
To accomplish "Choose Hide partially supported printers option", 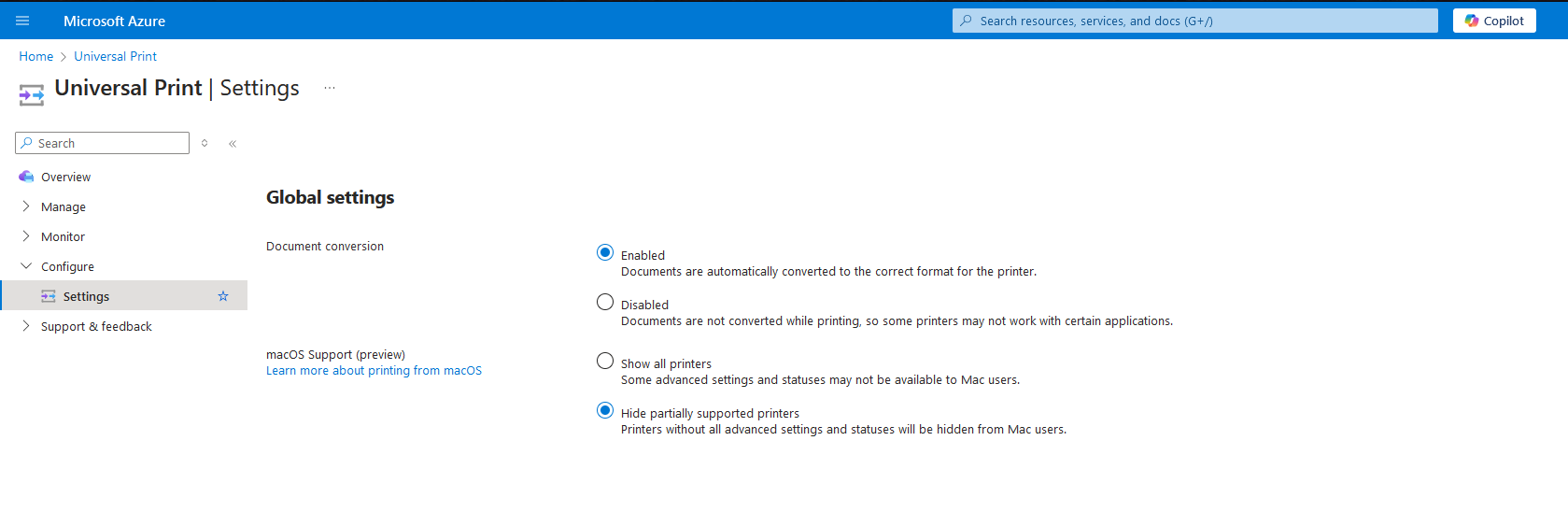I will [605, 410].
